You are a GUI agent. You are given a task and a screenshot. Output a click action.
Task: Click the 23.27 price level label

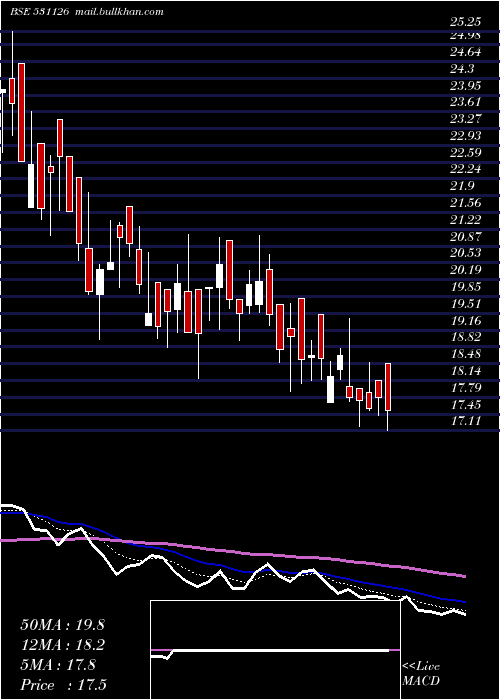pyautogui.click(x=467, y=119)
